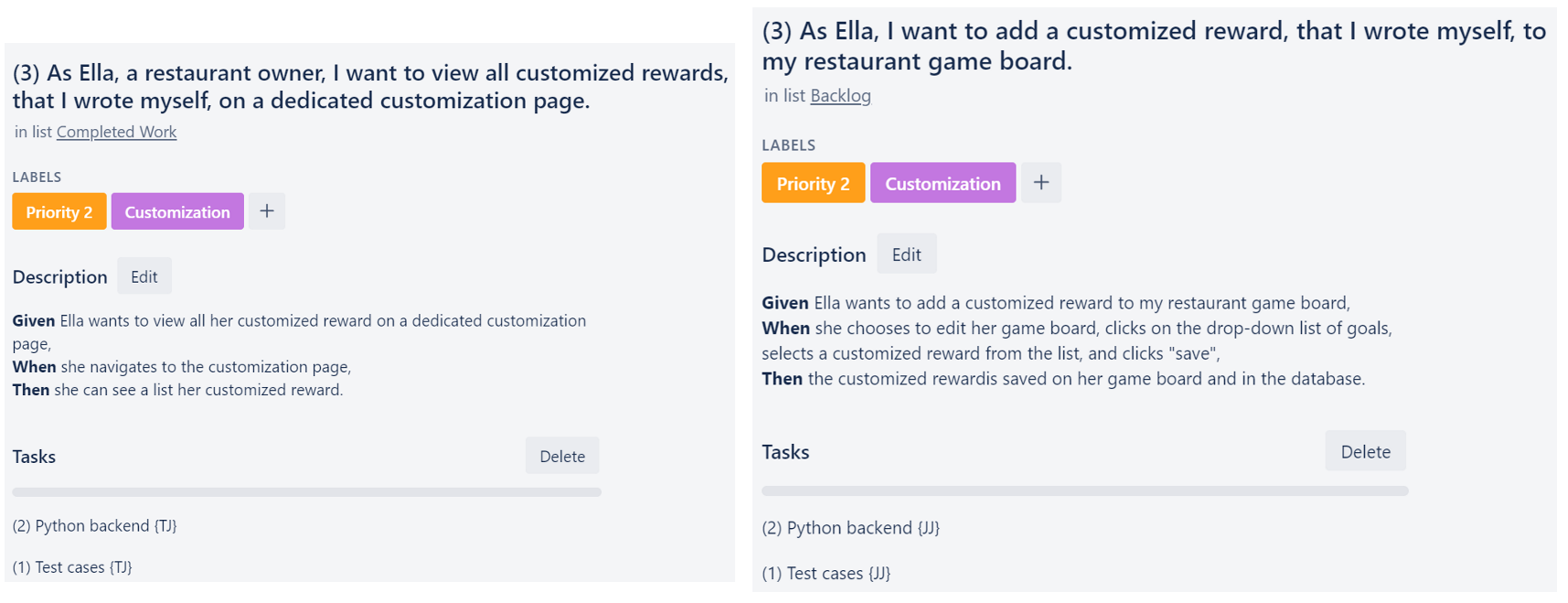
Task: Edit description of the add customized reward card
Action: [x=907, y=254]
